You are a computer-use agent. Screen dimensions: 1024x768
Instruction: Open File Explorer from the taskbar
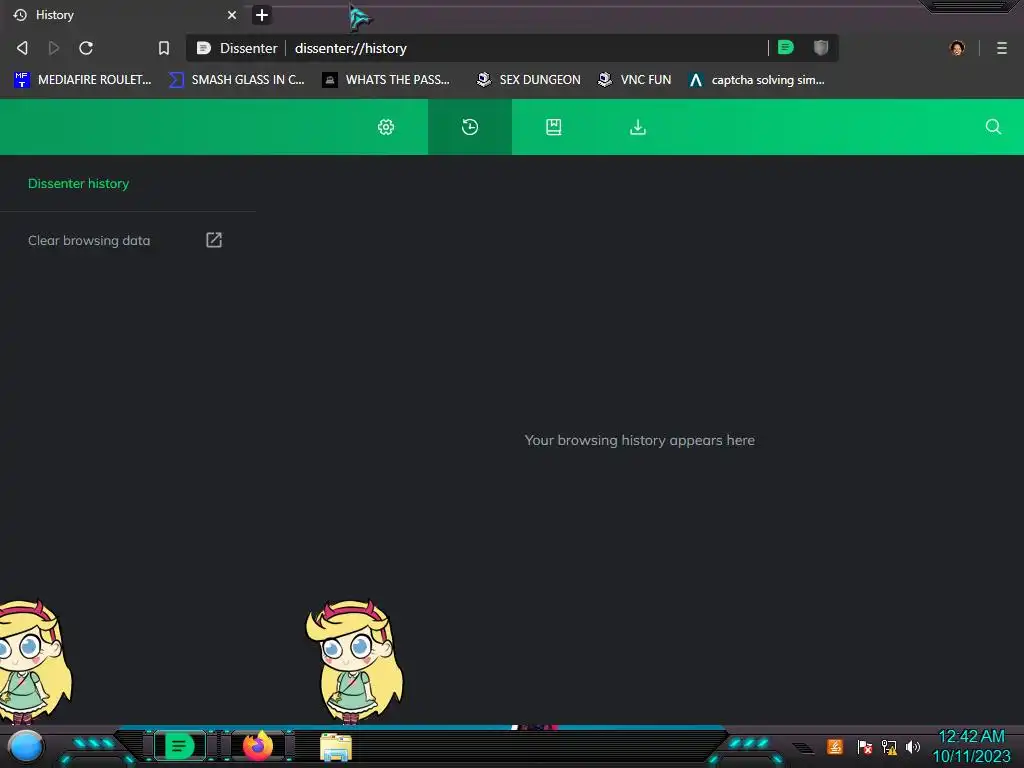[x=336, y=747]
